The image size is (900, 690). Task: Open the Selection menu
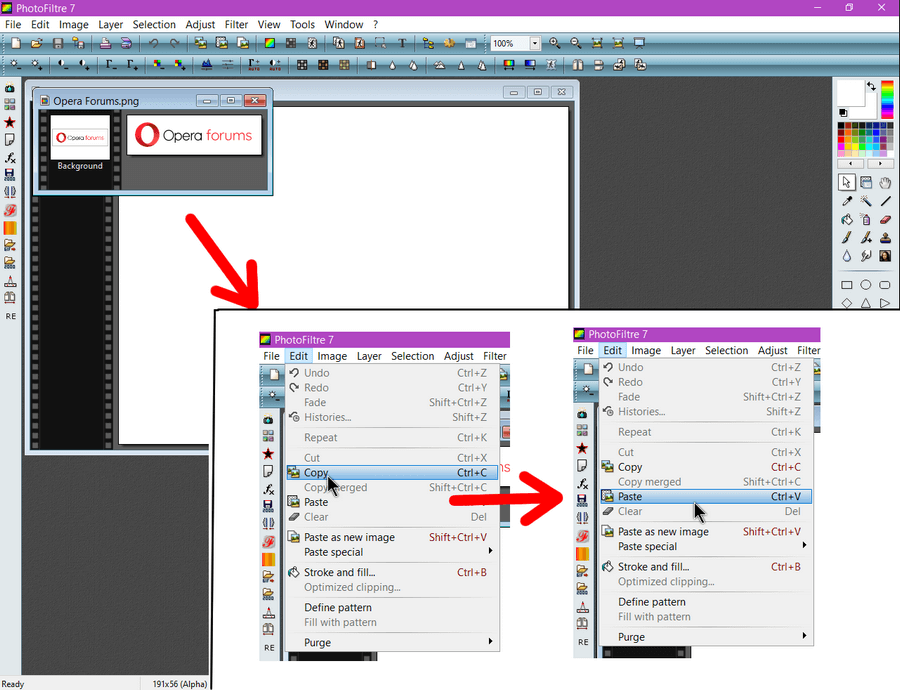154,24
